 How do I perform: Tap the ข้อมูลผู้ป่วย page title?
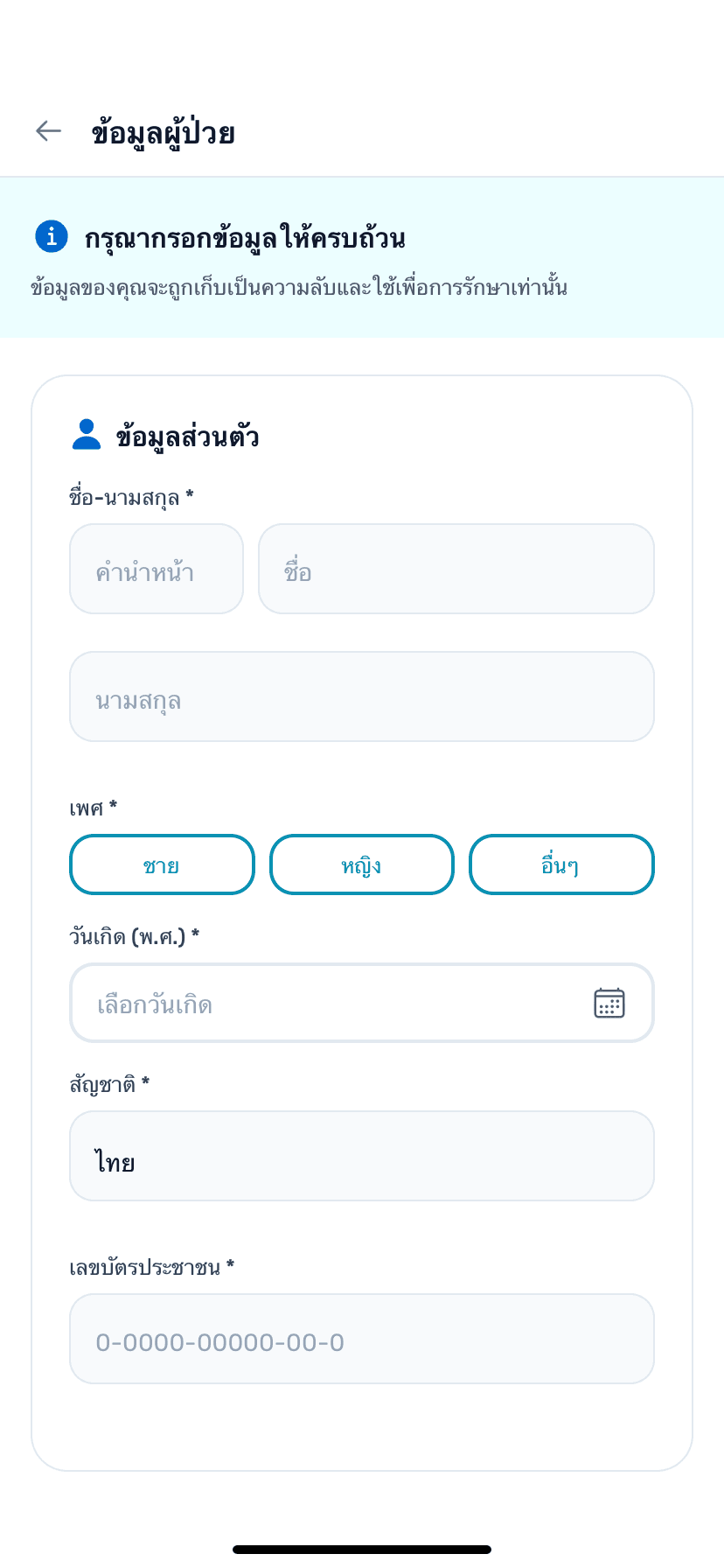click(x=164, y=133)
